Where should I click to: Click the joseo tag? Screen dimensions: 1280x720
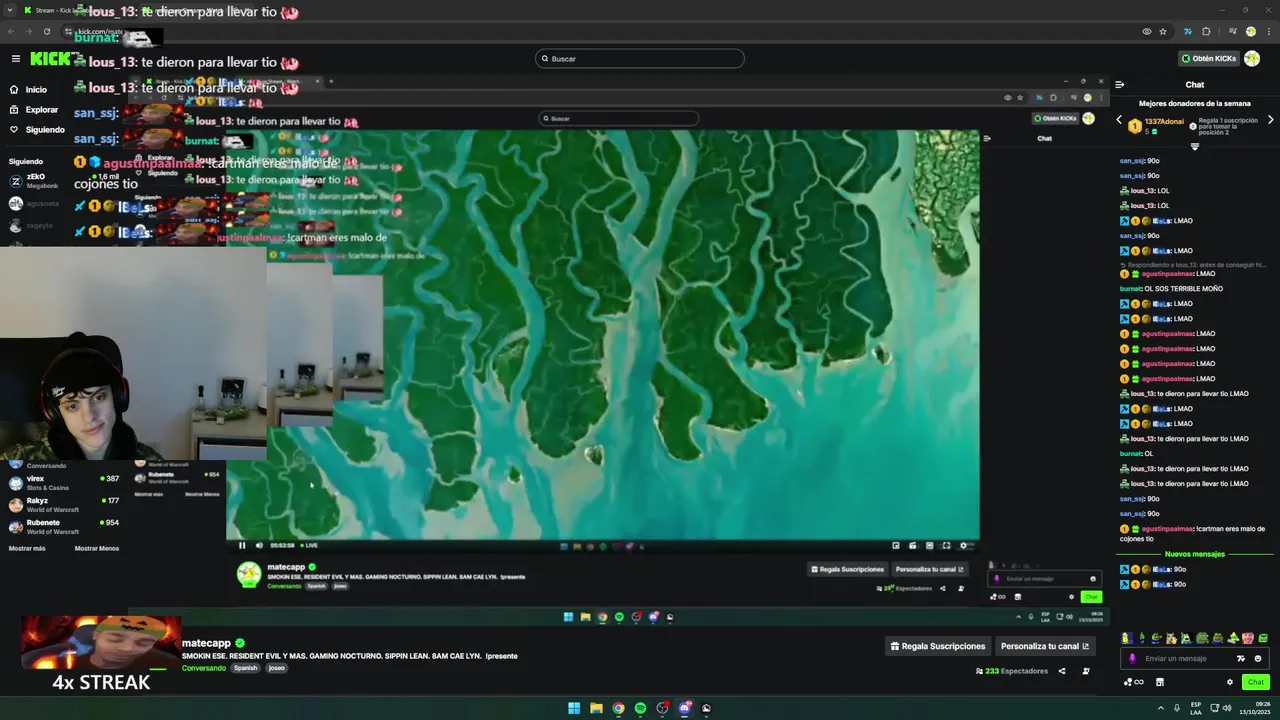pyautogui.click(x=277, y=668)
